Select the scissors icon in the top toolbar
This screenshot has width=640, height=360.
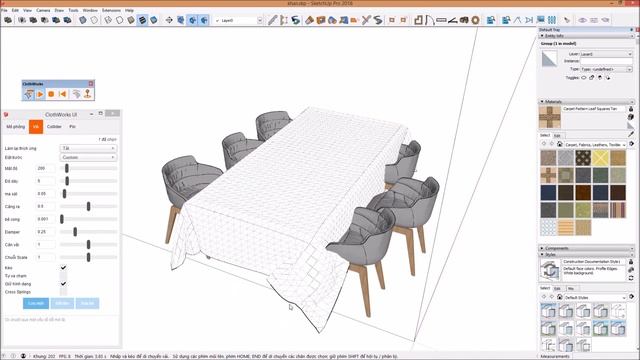[x=366, y=20]
